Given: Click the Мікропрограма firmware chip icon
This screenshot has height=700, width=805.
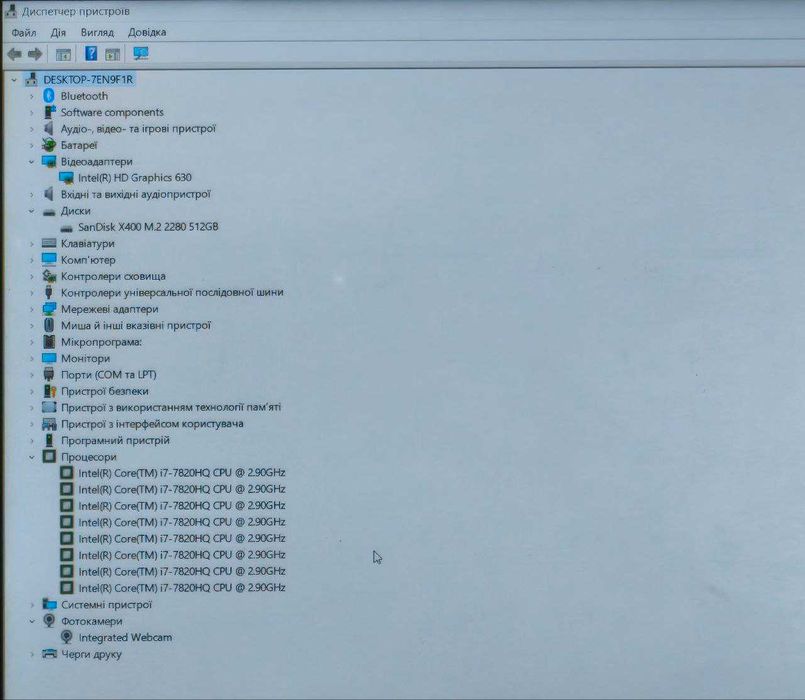Looking at the screenshot, I should pyautogui.click(x=49, y=342).
